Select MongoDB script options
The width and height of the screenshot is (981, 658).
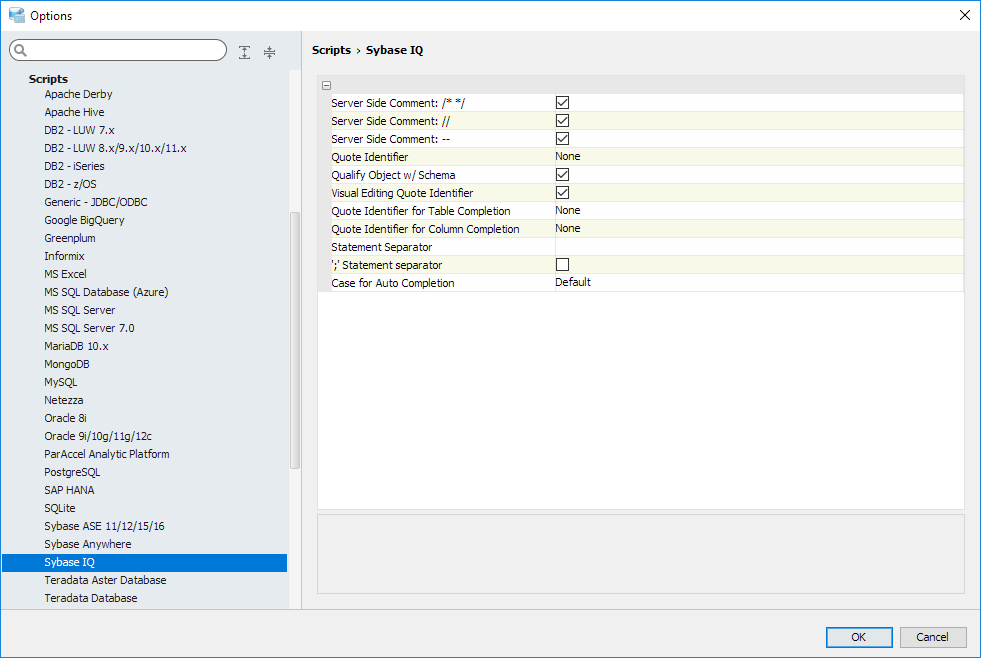pyautogui.click(x=67, y=364)
